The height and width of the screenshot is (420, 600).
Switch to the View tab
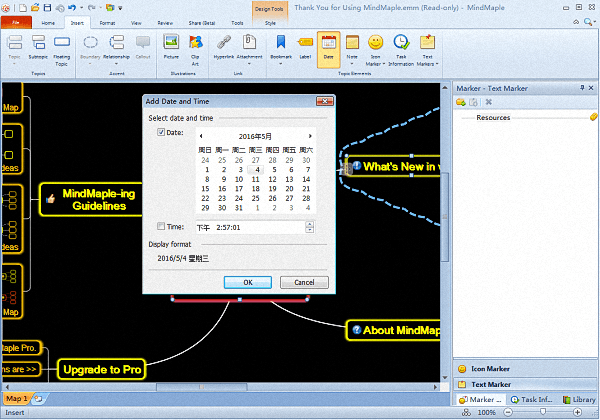tap(136, 23)
